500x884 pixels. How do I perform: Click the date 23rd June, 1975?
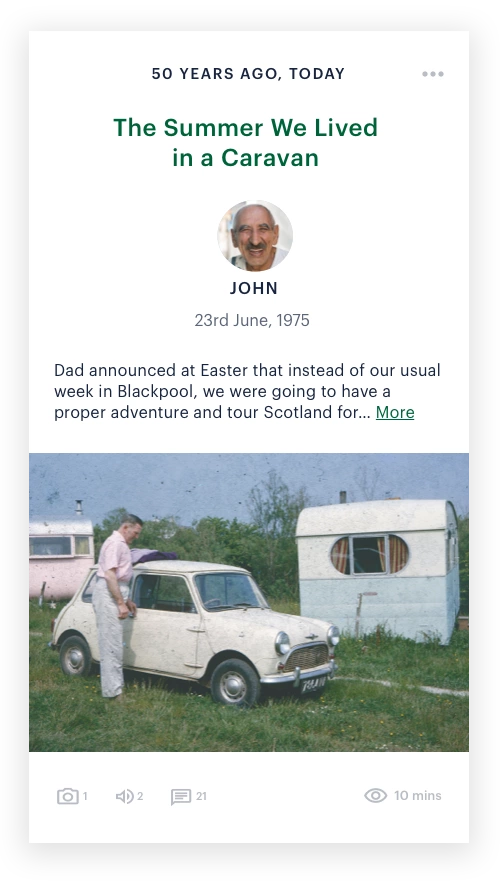coord(252,320)
